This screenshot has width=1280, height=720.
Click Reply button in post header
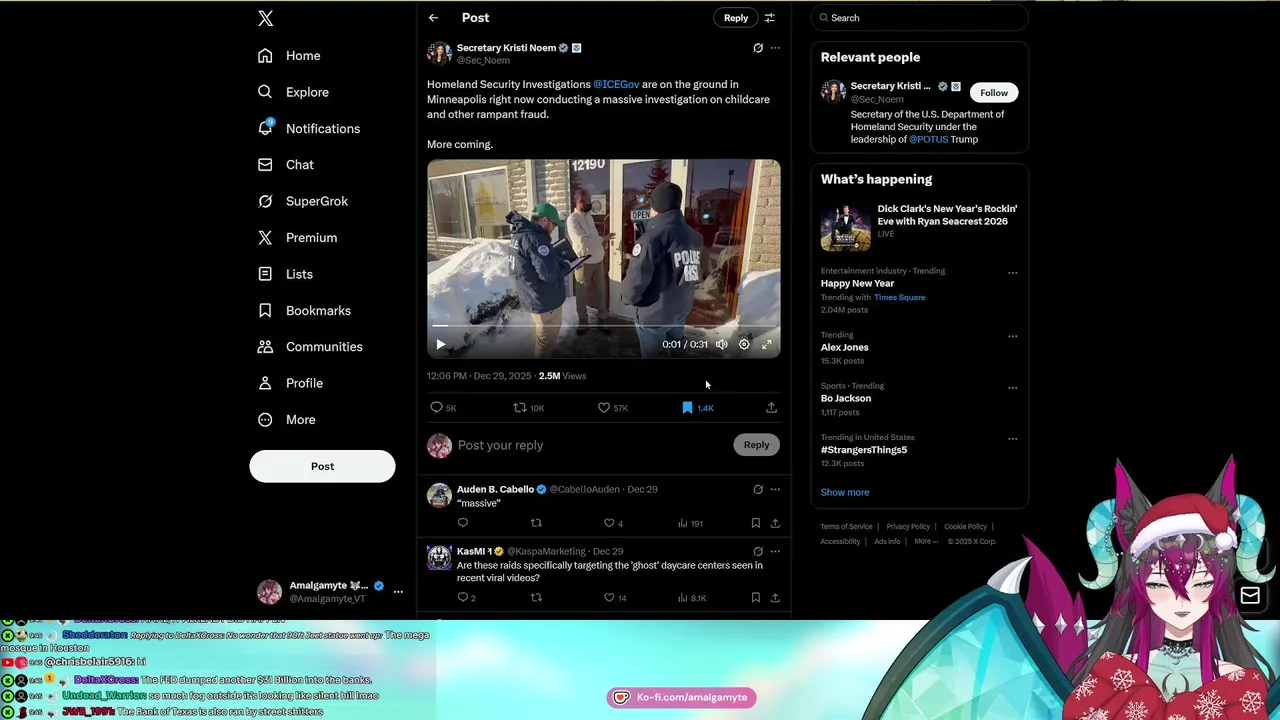pyautogui.click(x=736, y=18)
